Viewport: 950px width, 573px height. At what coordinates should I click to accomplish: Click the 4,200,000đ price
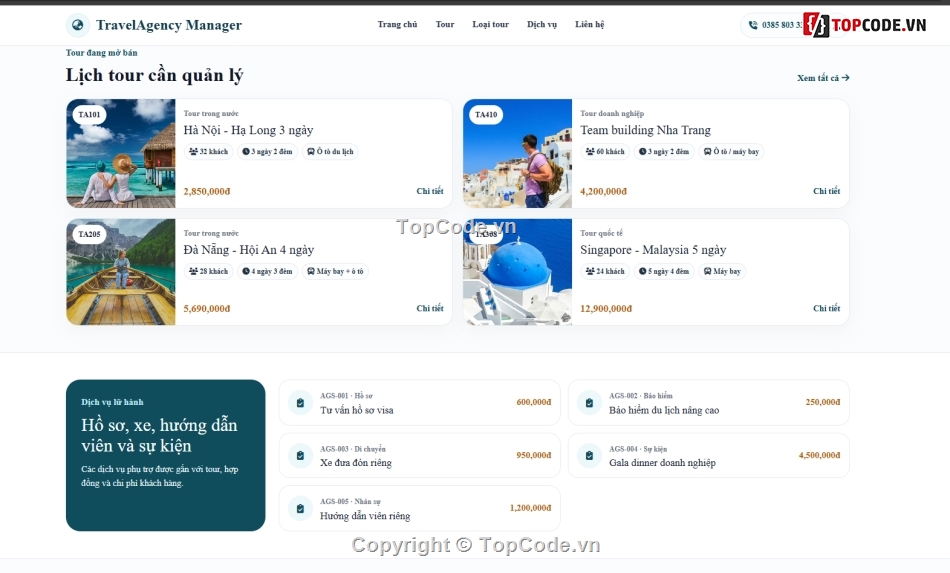pos(603,191)
